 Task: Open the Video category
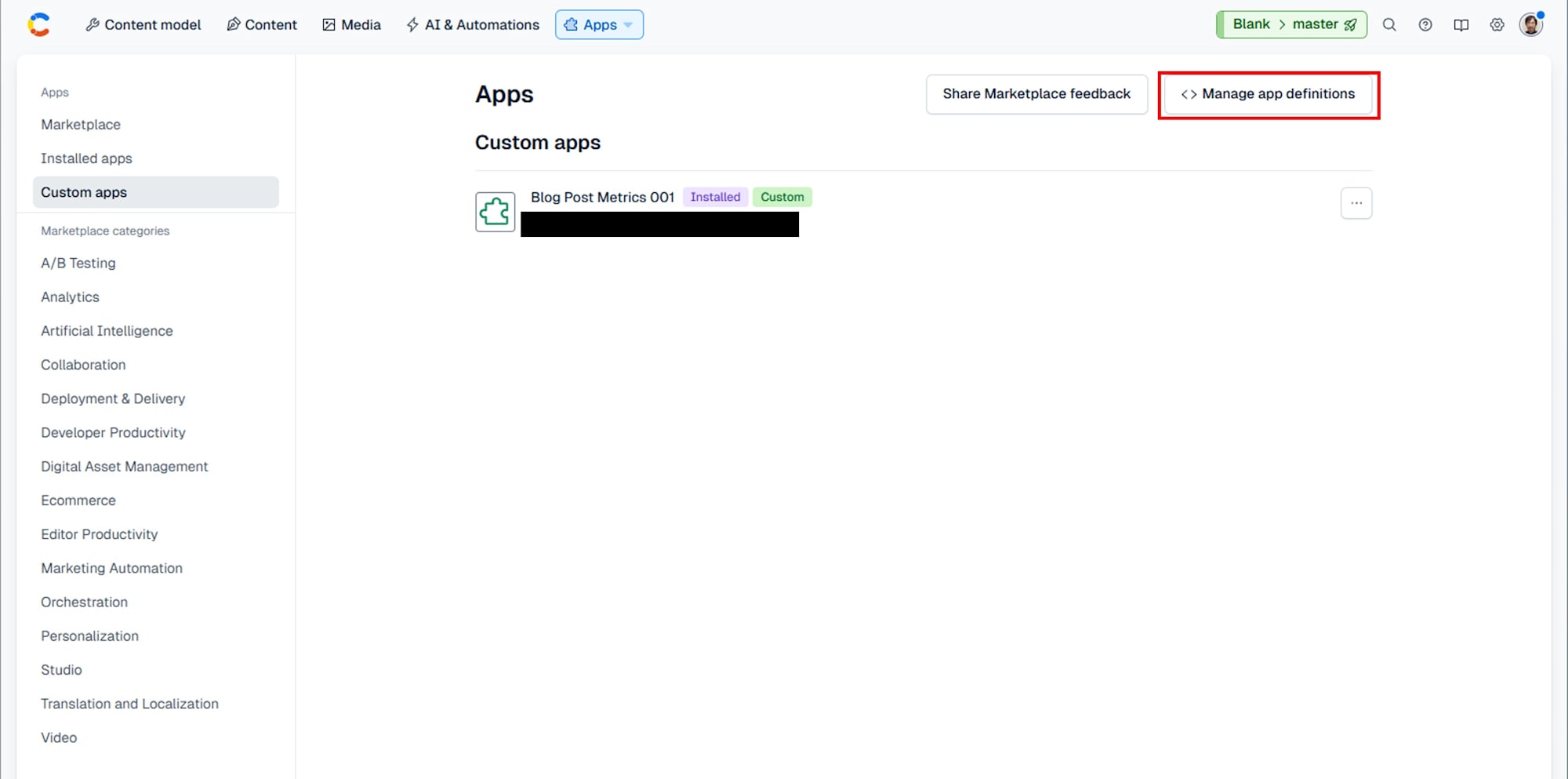point(59,737)
